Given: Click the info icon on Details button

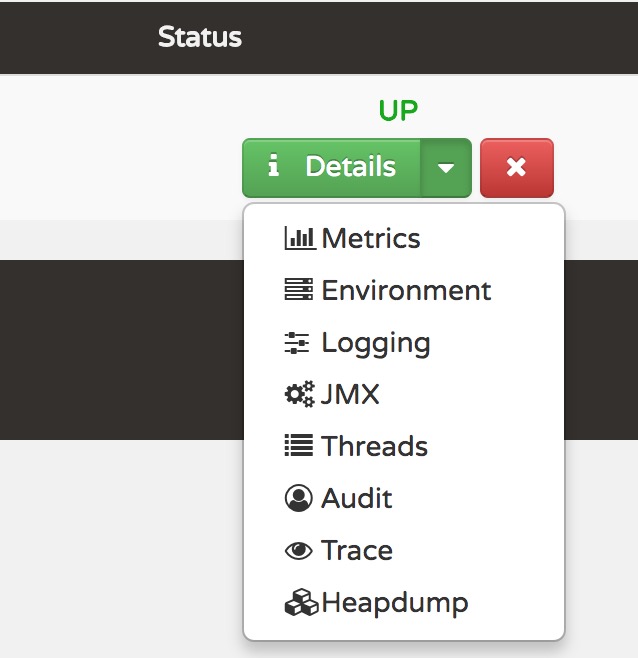Looking at the screenshot, I should click(273, 164).
